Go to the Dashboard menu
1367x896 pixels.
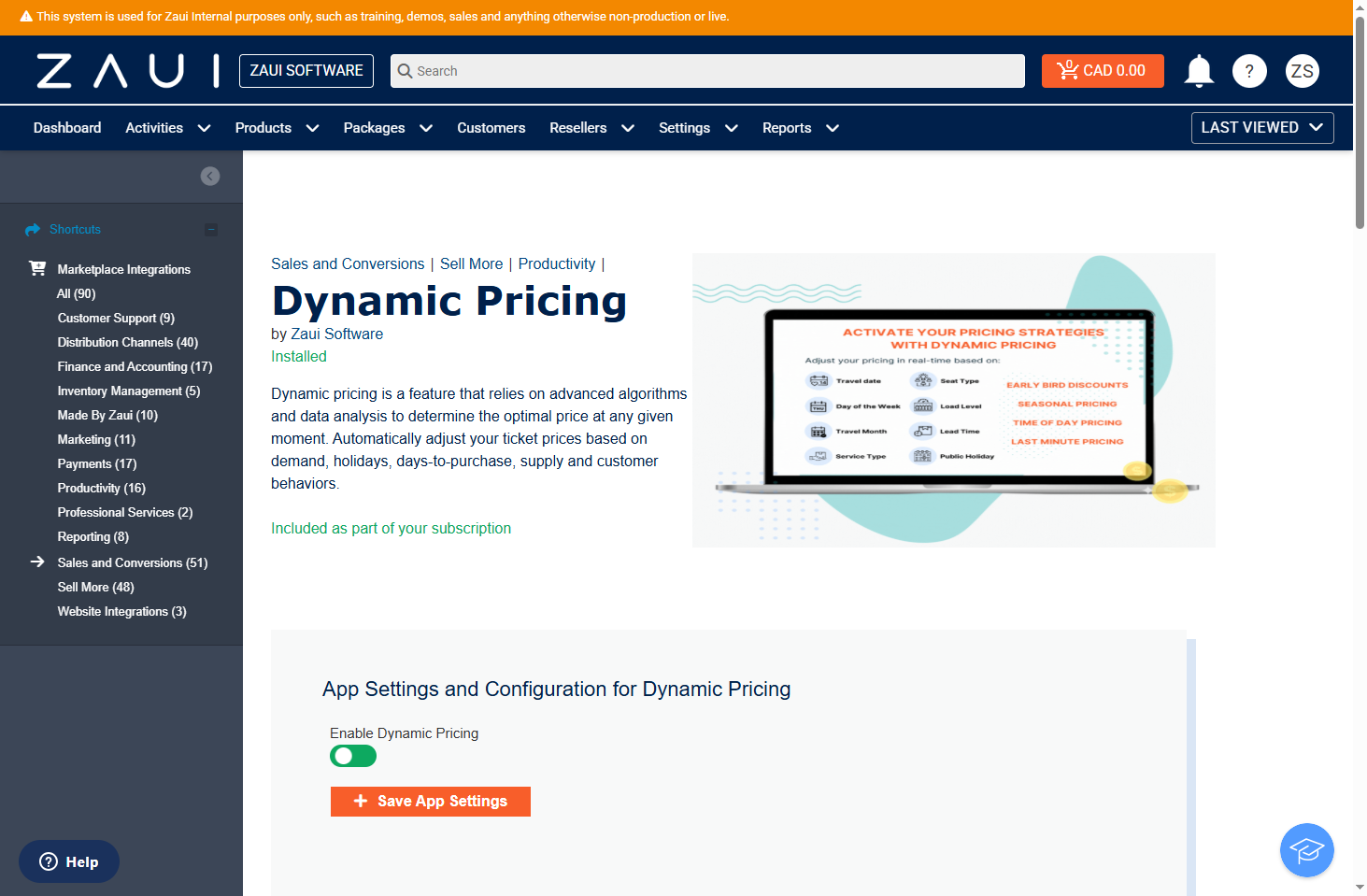click(x=67, y=128)
